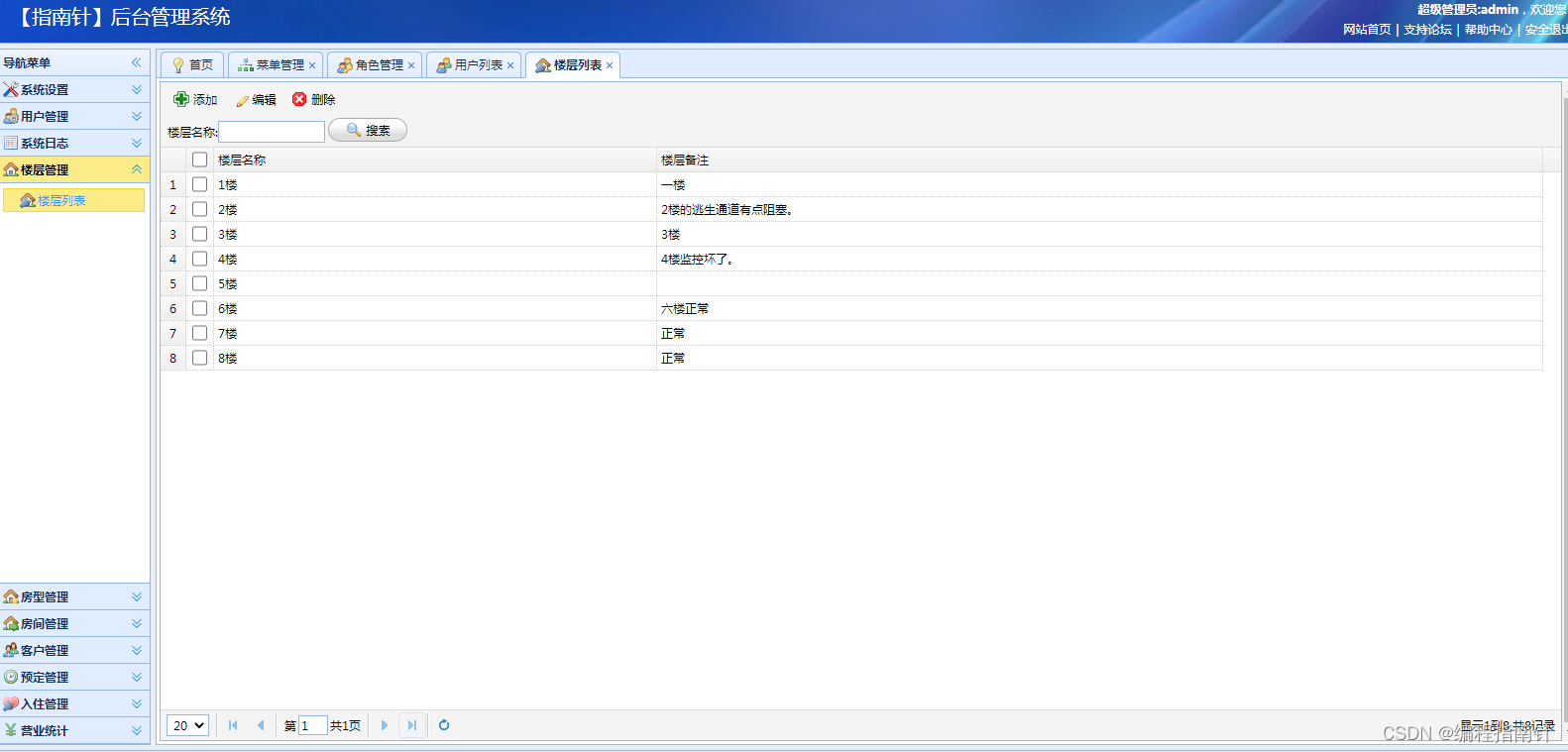Image resolution: width=1568 pixels, height=752 pixels.
Task: Expand the 预定管理 accordion chevron
Action: (x=137, y=677)
